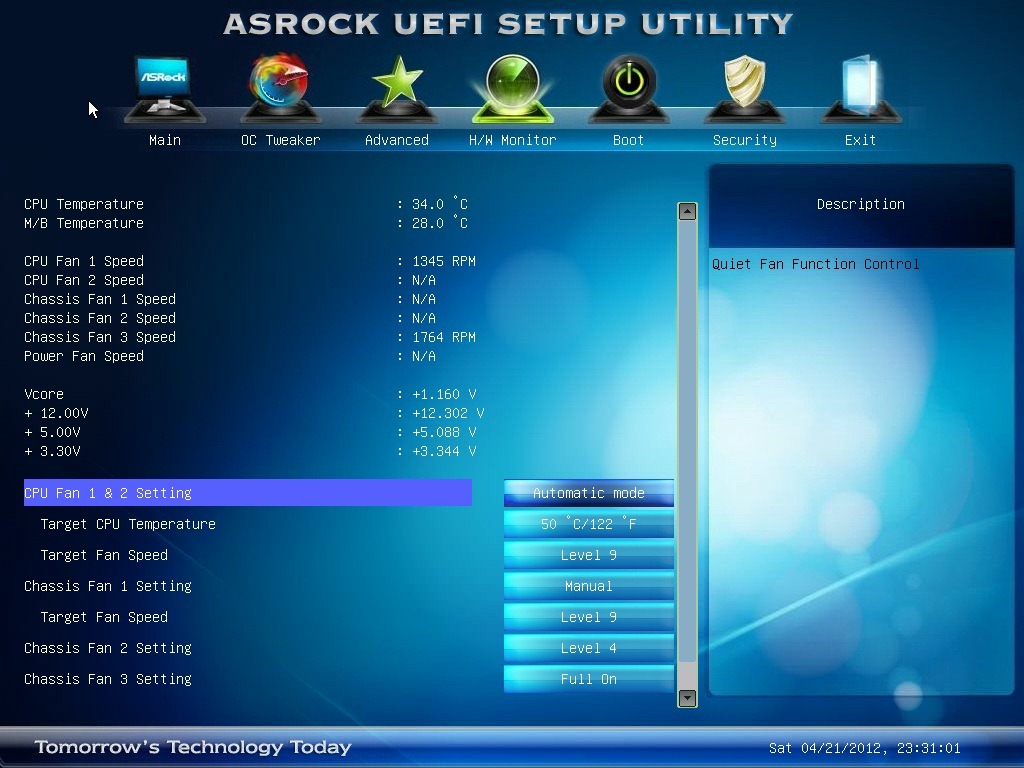The width and height of the screenshot is (1024, 768).
Task: Open OC Tweaker flaming gauge icon
Action: click(x=280, y=88)
